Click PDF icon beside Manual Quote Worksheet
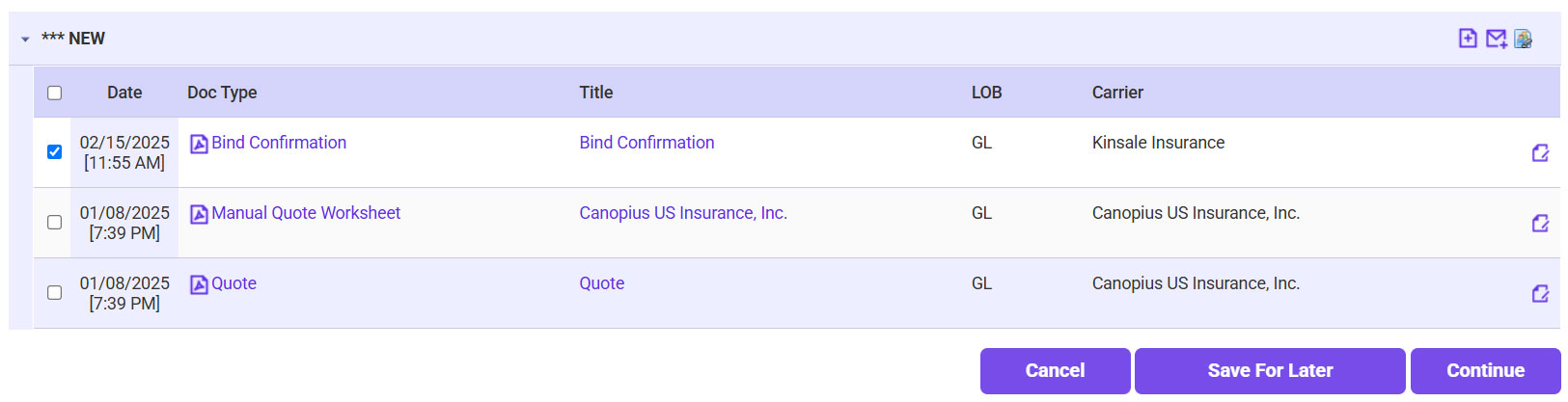Image resolution: width=1568 pixels, height=402 pixels. tap(199, 214)
